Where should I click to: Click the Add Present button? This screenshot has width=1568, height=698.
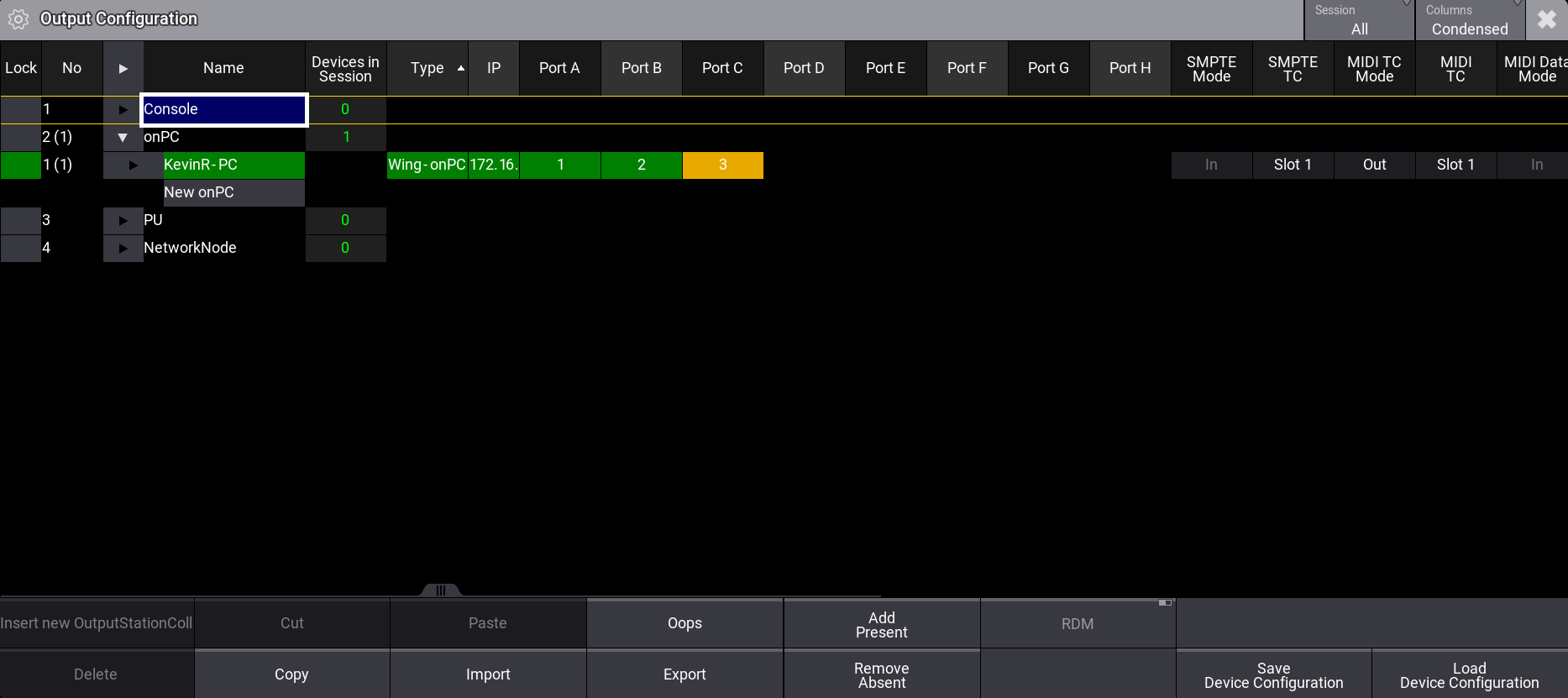881,624
